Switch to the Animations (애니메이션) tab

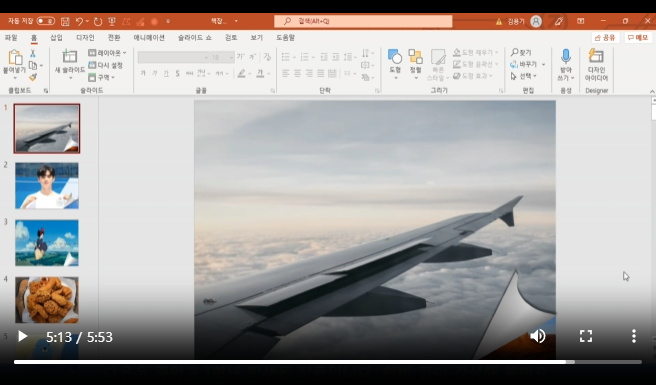tap(149, 38)
